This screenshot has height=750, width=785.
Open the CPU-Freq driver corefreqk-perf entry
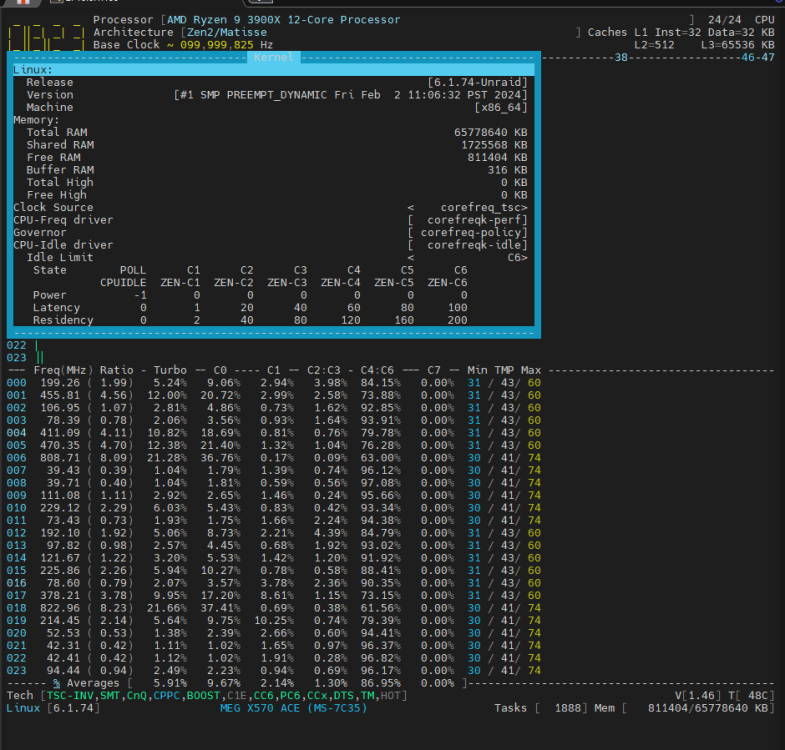[x=467, y=220]
